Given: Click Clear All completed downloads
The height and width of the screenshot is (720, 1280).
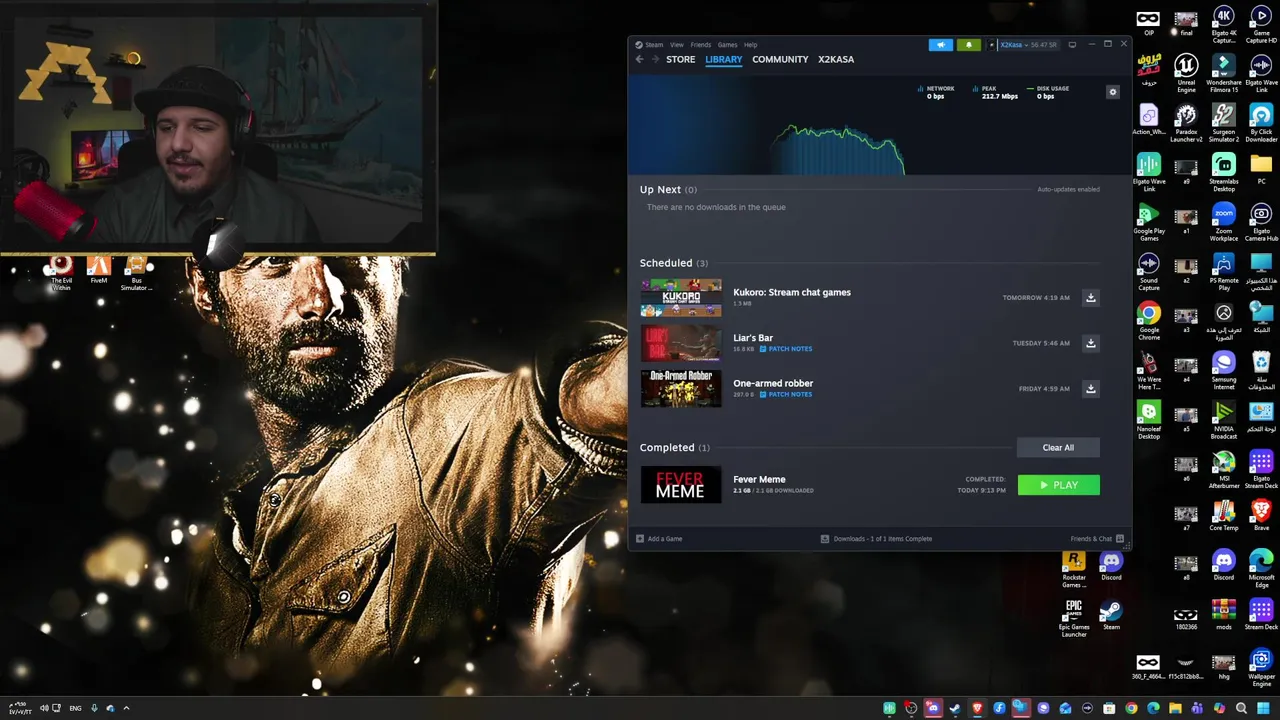Looking at the screenshot, I should (1058, 447).
